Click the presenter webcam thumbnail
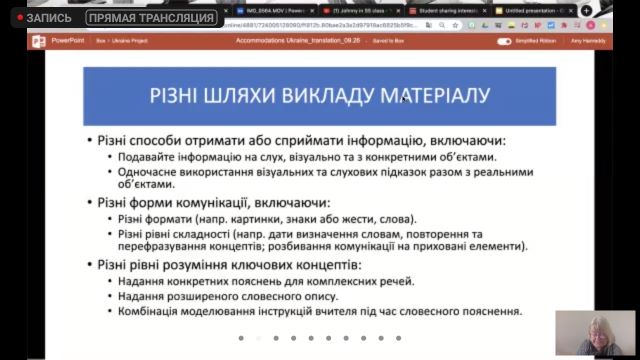 pos(595,333)
